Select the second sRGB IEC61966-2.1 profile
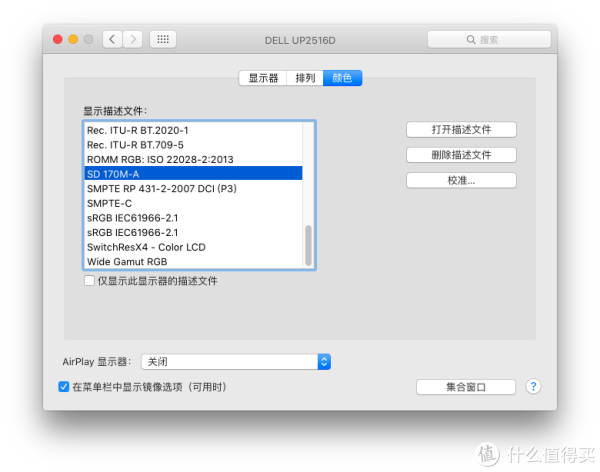600x472 pixels. (193, 232)
